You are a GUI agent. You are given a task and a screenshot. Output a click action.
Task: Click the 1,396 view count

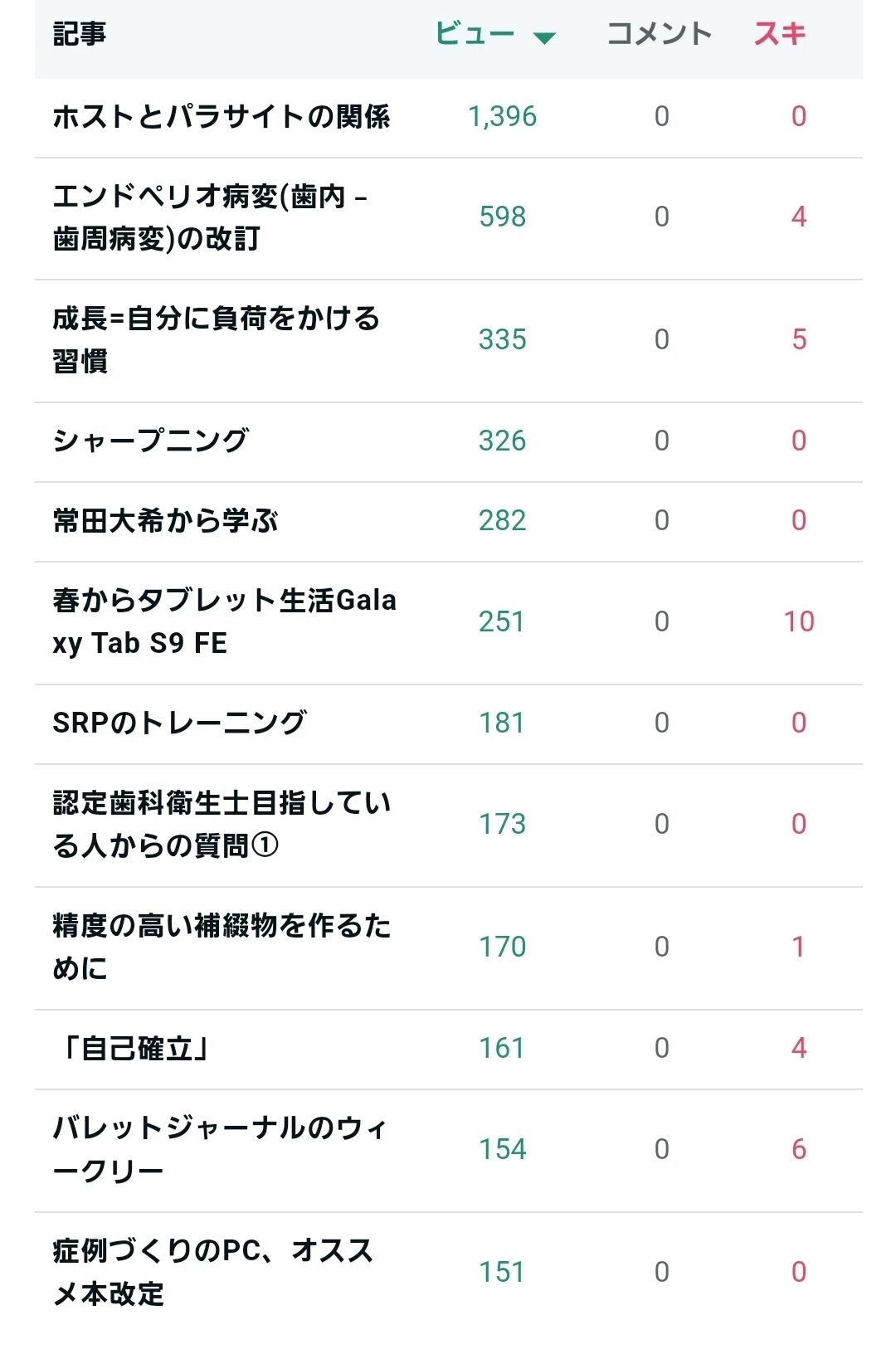point(503,116)
